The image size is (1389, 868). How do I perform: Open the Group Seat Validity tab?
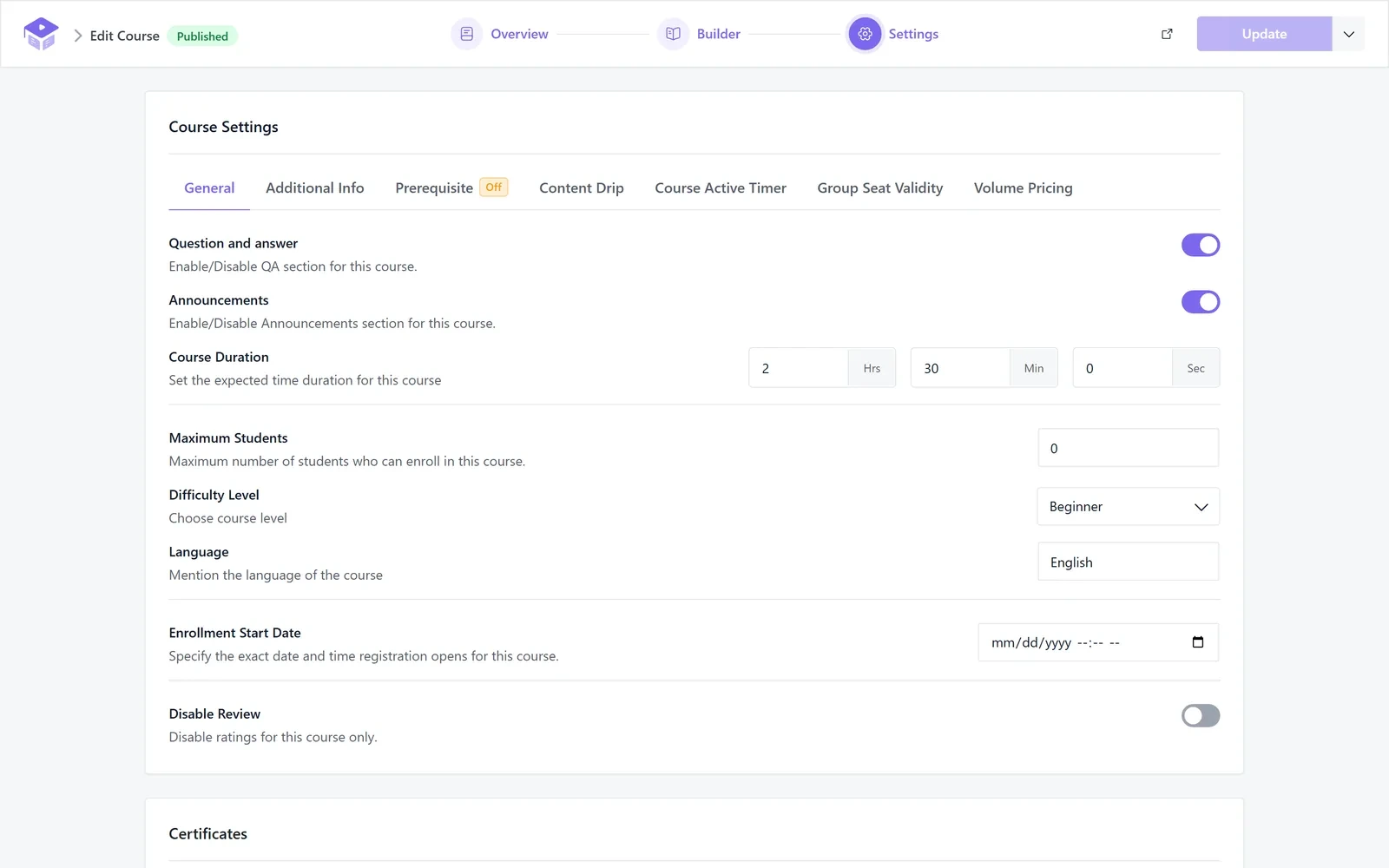[x=880, y=188]
